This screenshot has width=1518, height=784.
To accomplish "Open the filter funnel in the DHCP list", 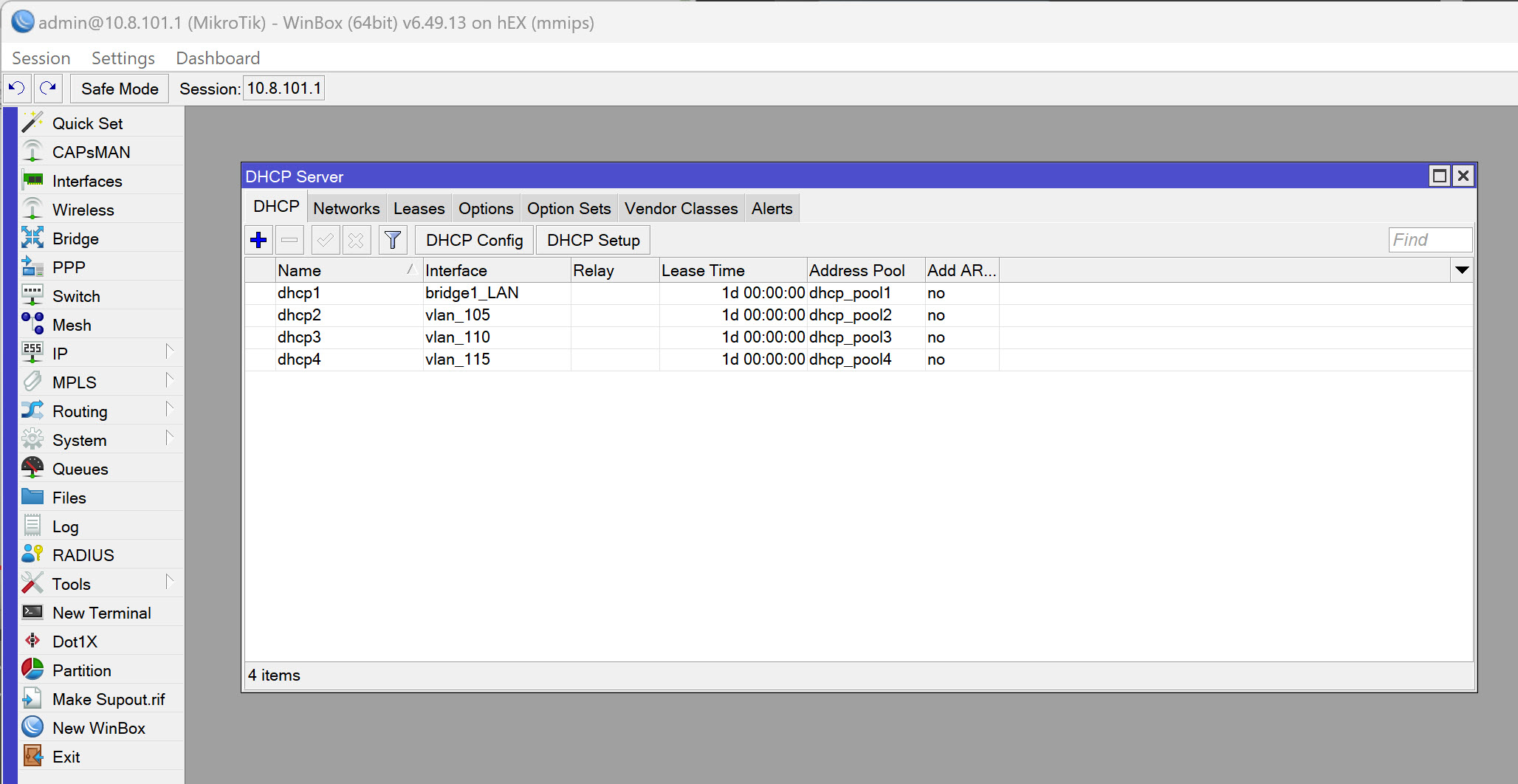I will tap(392, 239).
